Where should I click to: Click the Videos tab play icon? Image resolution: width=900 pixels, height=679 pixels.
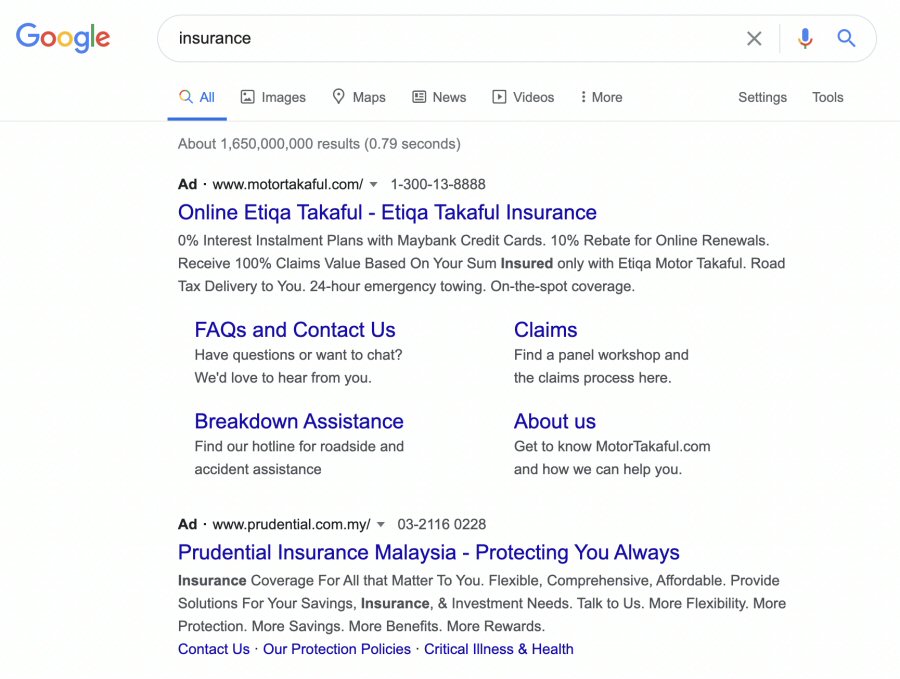(x=499, y=97)
